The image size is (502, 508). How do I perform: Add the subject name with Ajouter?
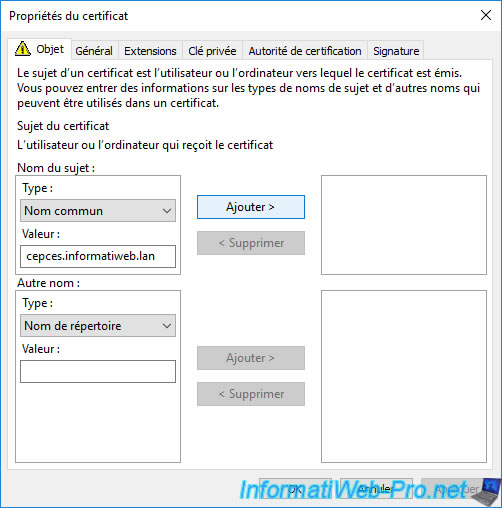[251, 207]
